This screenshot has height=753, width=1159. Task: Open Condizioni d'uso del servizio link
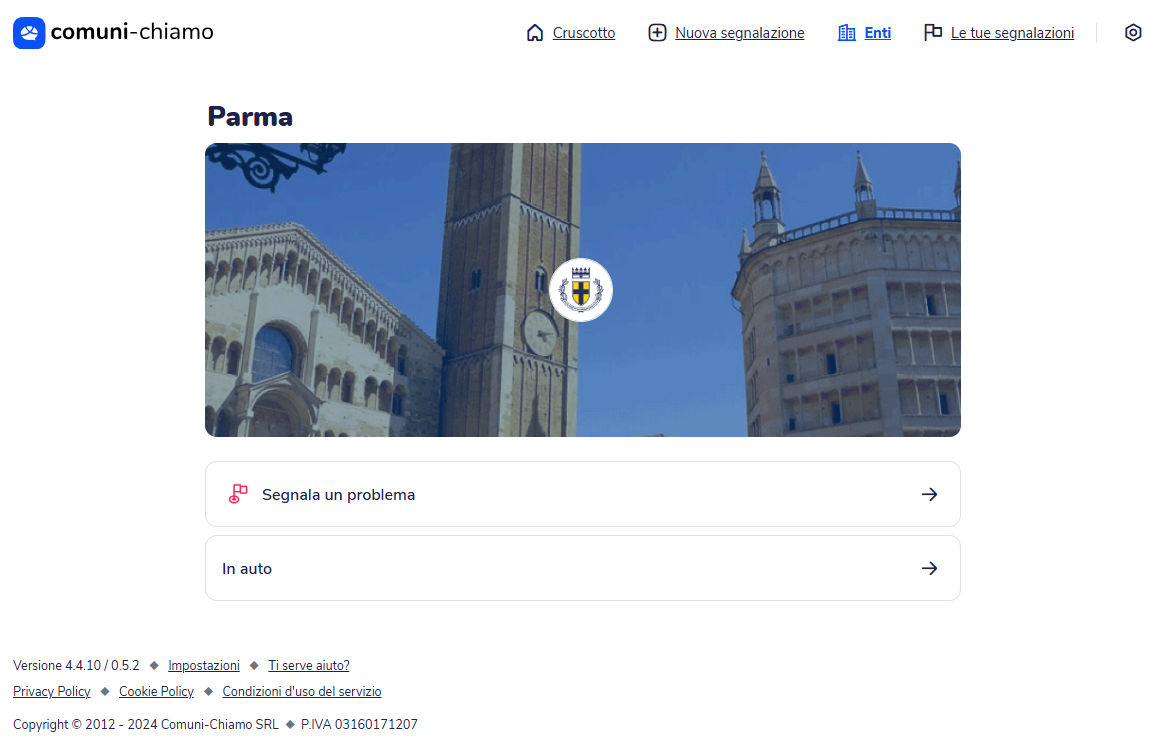point(302,691)
